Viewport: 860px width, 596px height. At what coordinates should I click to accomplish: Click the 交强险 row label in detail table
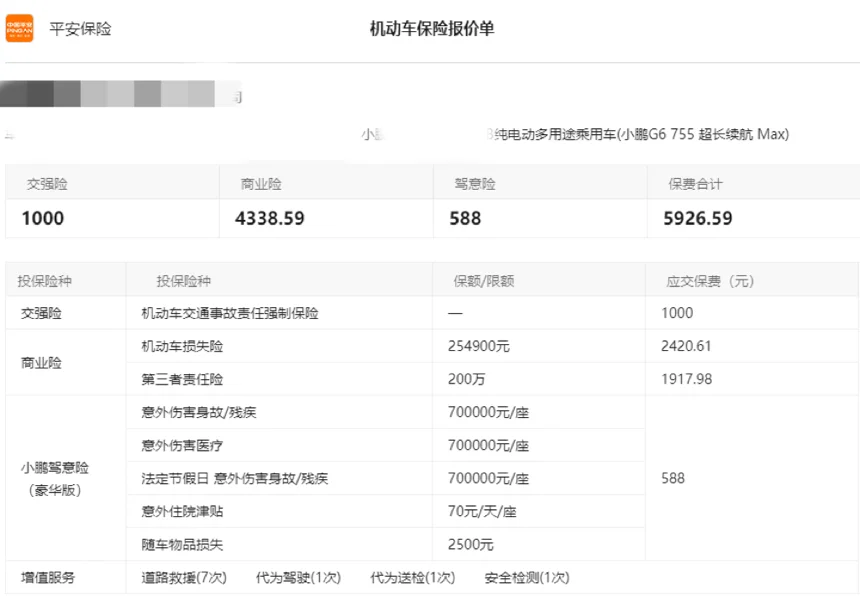pos(41,313)
